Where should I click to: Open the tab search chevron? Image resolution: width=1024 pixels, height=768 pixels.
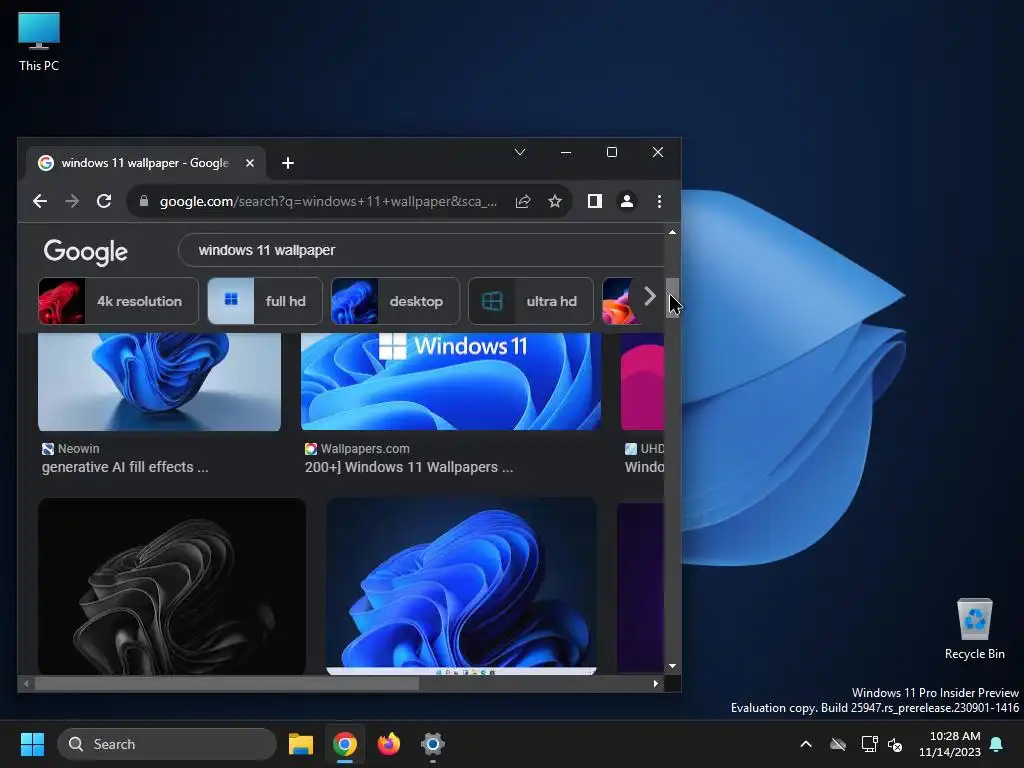coord(520,152)
